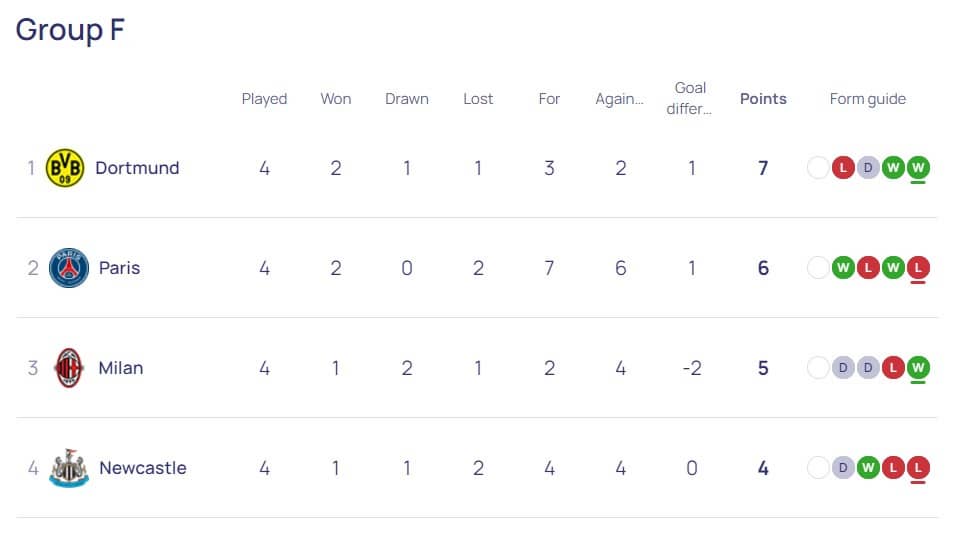Click Paris's first green W badge
The width and height of the screenshot is (958, 538).
[x=843, y=267]
